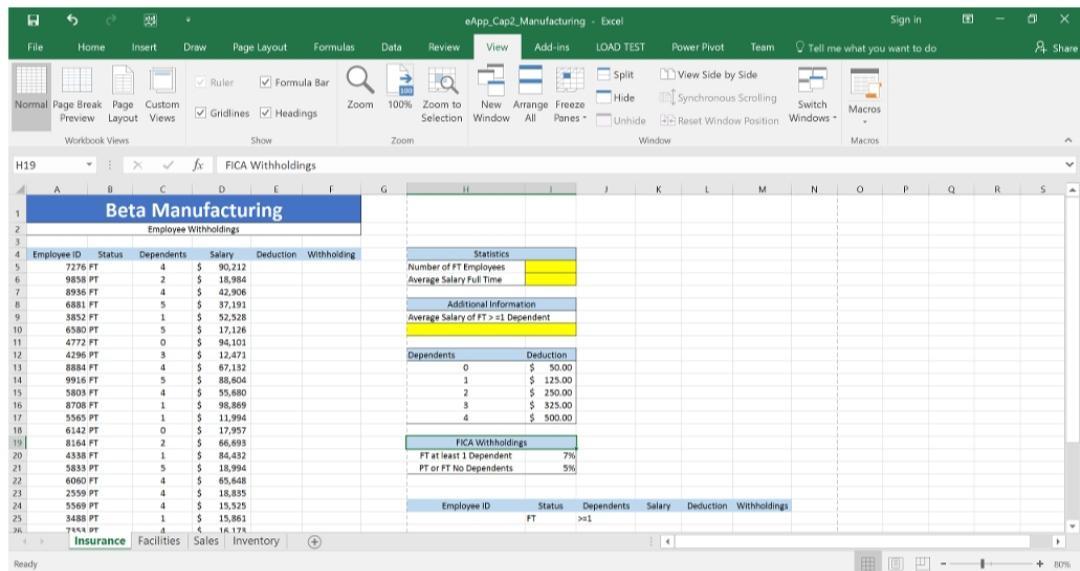Image resolution: width=1080 pixels, height=571 pixels.
Task: Open the Zoom dialog magnifier icon
Action: [360, 81]
